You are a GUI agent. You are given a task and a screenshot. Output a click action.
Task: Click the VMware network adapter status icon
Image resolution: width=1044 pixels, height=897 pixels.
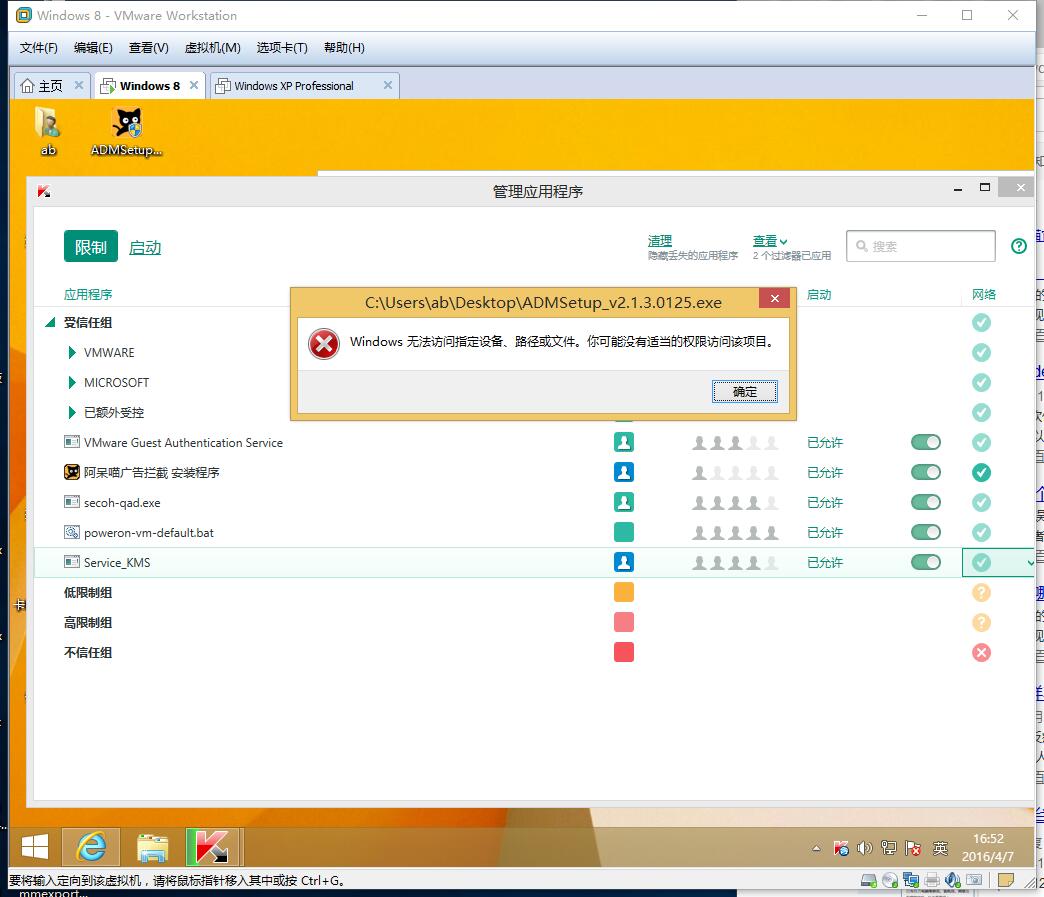coord(911,880)
